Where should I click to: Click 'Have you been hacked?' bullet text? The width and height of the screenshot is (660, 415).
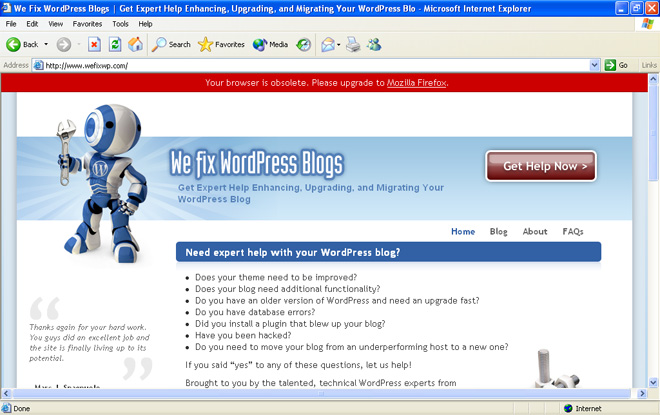pos(243,335)
